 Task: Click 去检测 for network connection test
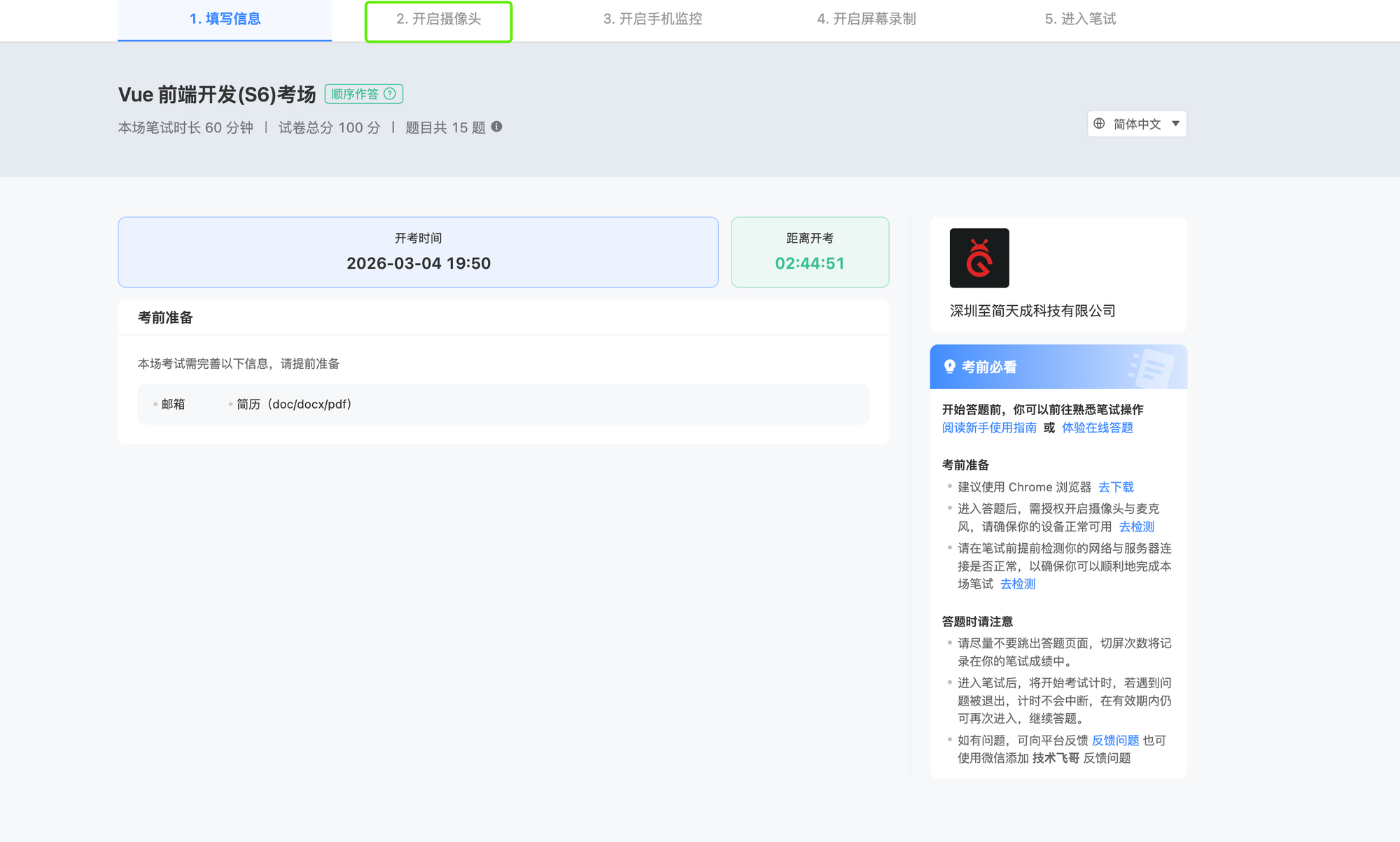(x=1017, y=584)
